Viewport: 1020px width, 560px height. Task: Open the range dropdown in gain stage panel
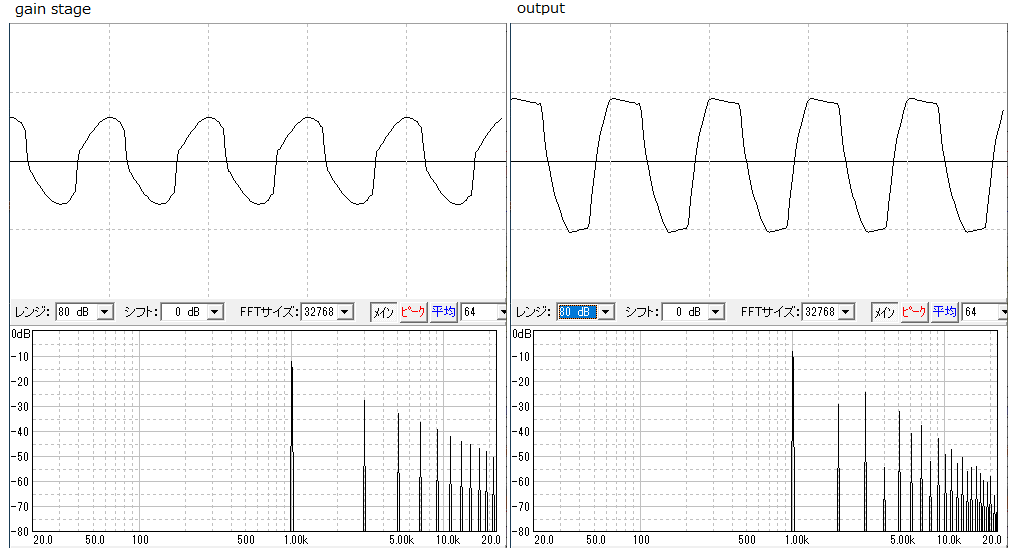[x=85, y=312]
